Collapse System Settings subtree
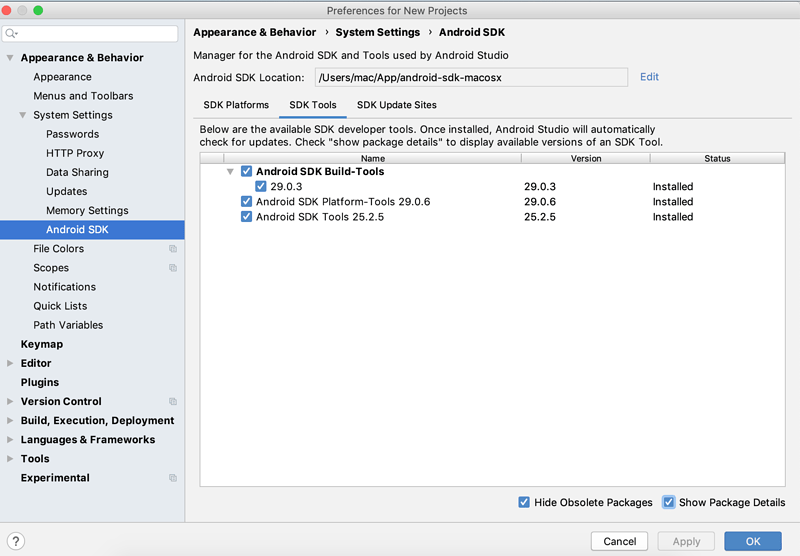Screen dimensions: 800x556 [x=22, y=115]
